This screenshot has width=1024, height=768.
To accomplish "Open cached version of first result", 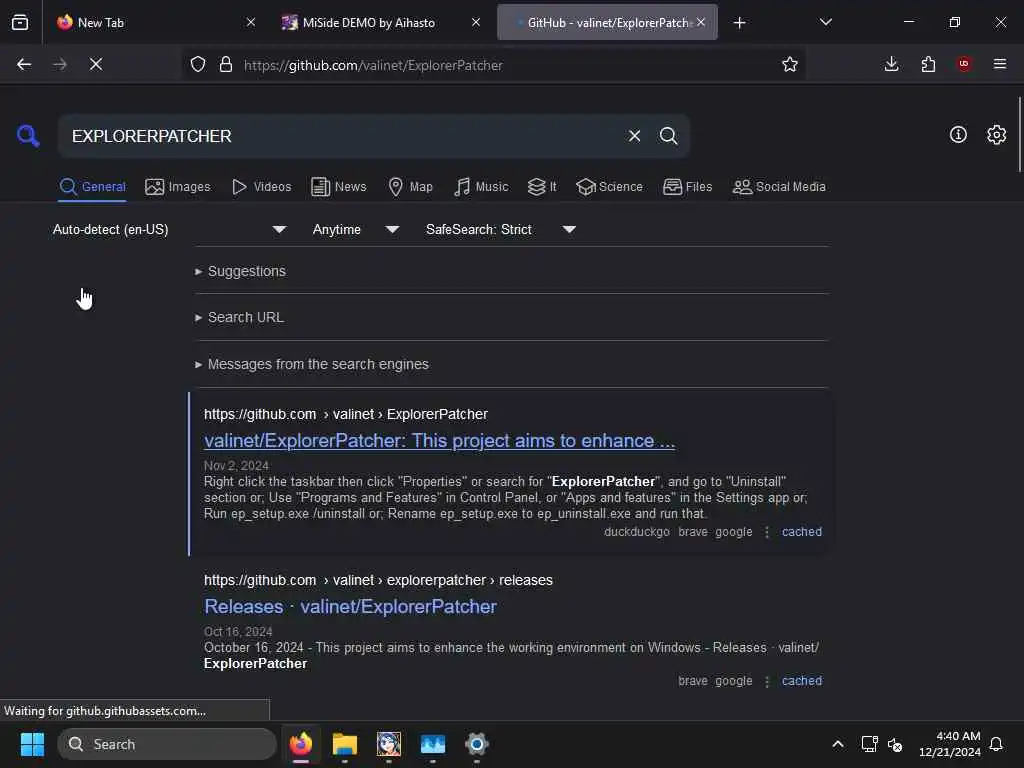I will pos(801,532).
